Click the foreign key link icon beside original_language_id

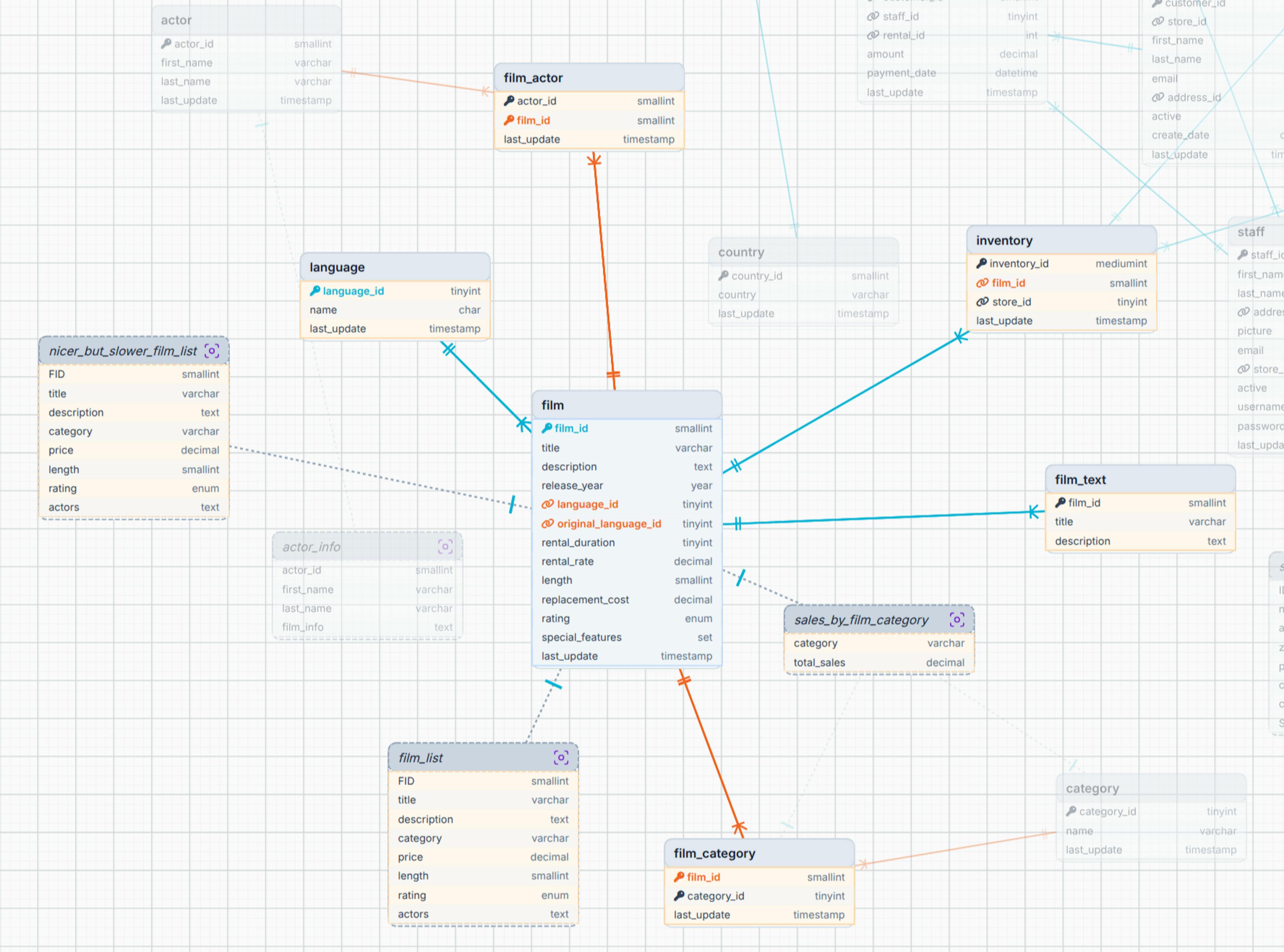547,523
